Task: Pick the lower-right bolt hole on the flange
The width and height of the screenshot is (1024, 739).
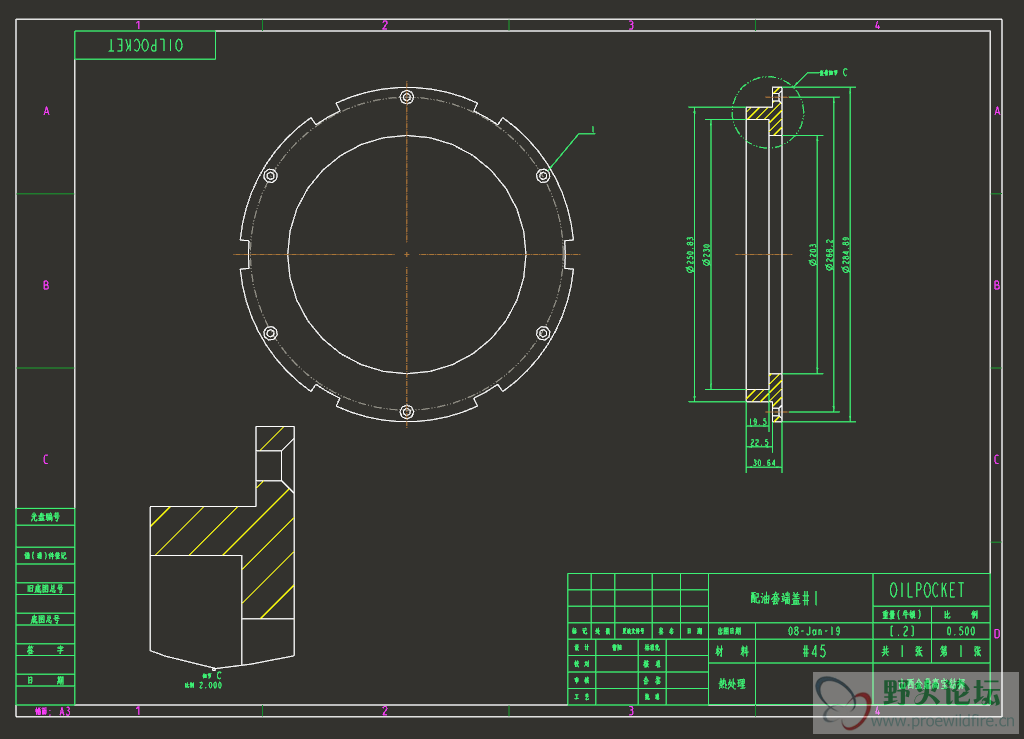Action: pos(543,334)
